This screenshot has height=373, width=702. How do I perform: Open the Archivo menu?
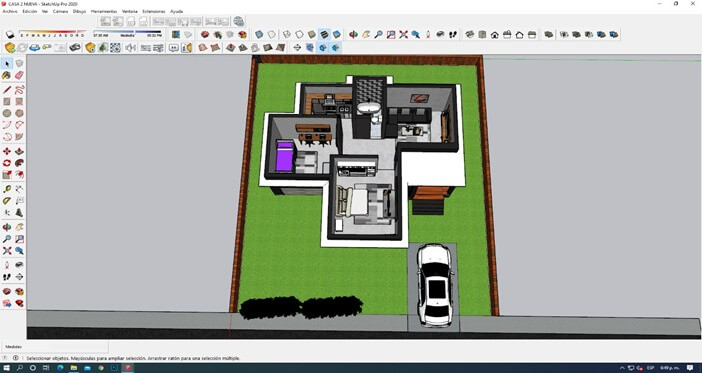[x=10, y=11]
